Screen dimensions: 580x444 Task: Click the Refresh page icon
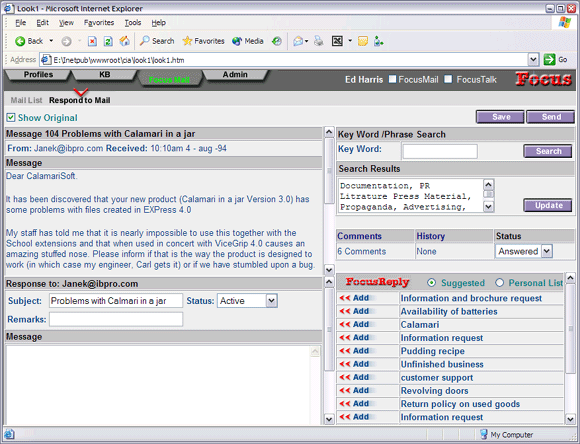(108, 41)
